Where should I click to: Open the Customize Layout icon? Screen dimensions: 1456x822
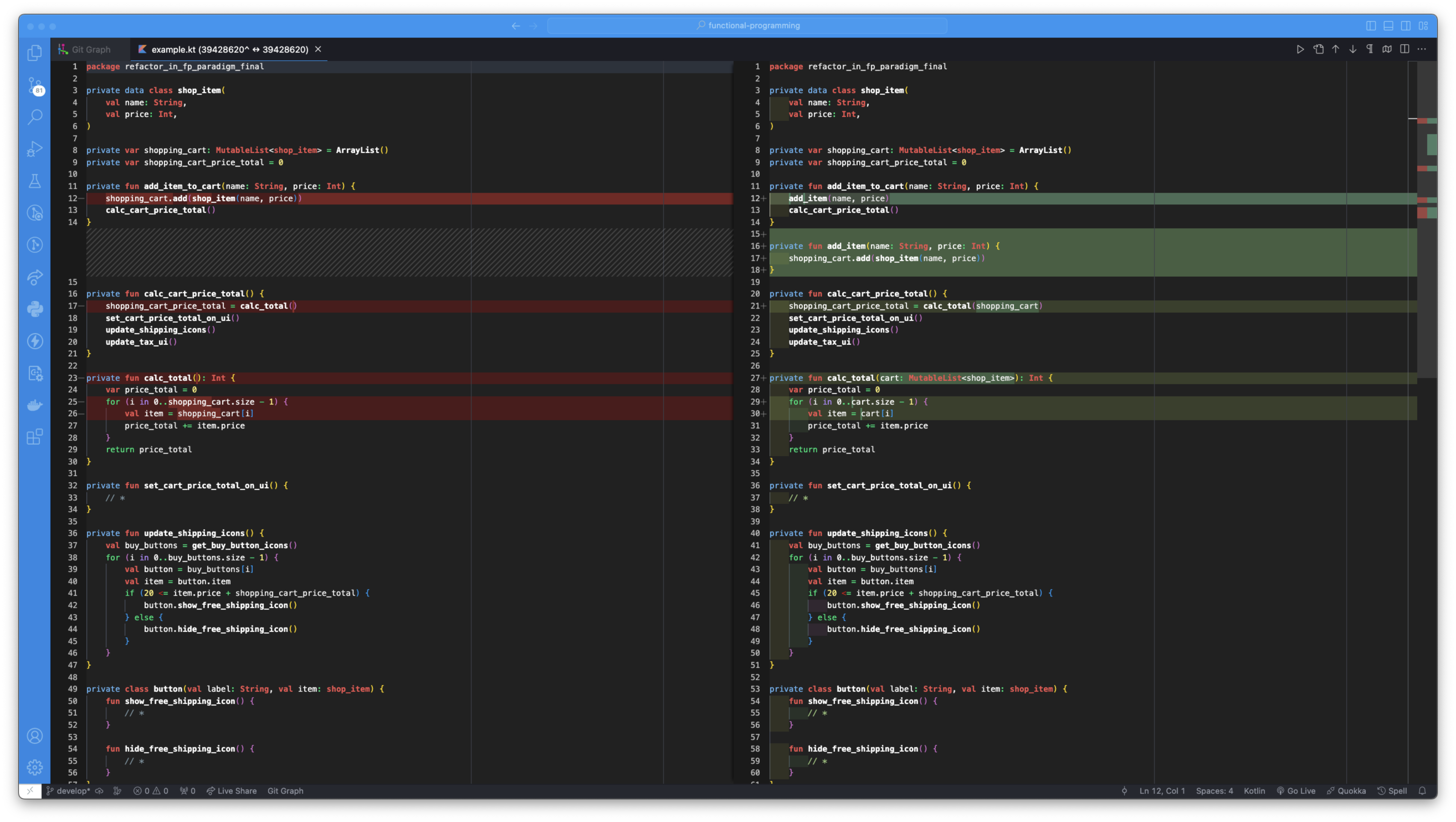[1423, 25]
